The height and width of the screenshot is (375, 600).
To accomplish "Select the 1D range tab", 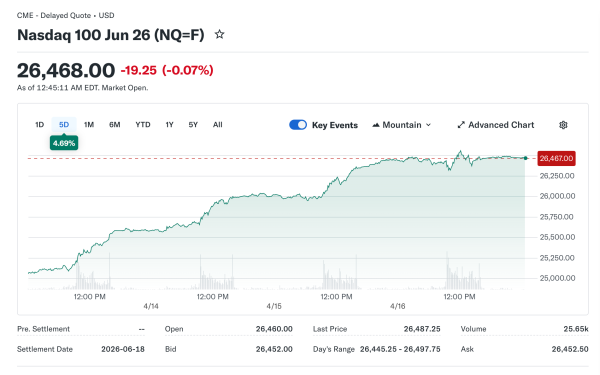I will (x=39, y=124).
